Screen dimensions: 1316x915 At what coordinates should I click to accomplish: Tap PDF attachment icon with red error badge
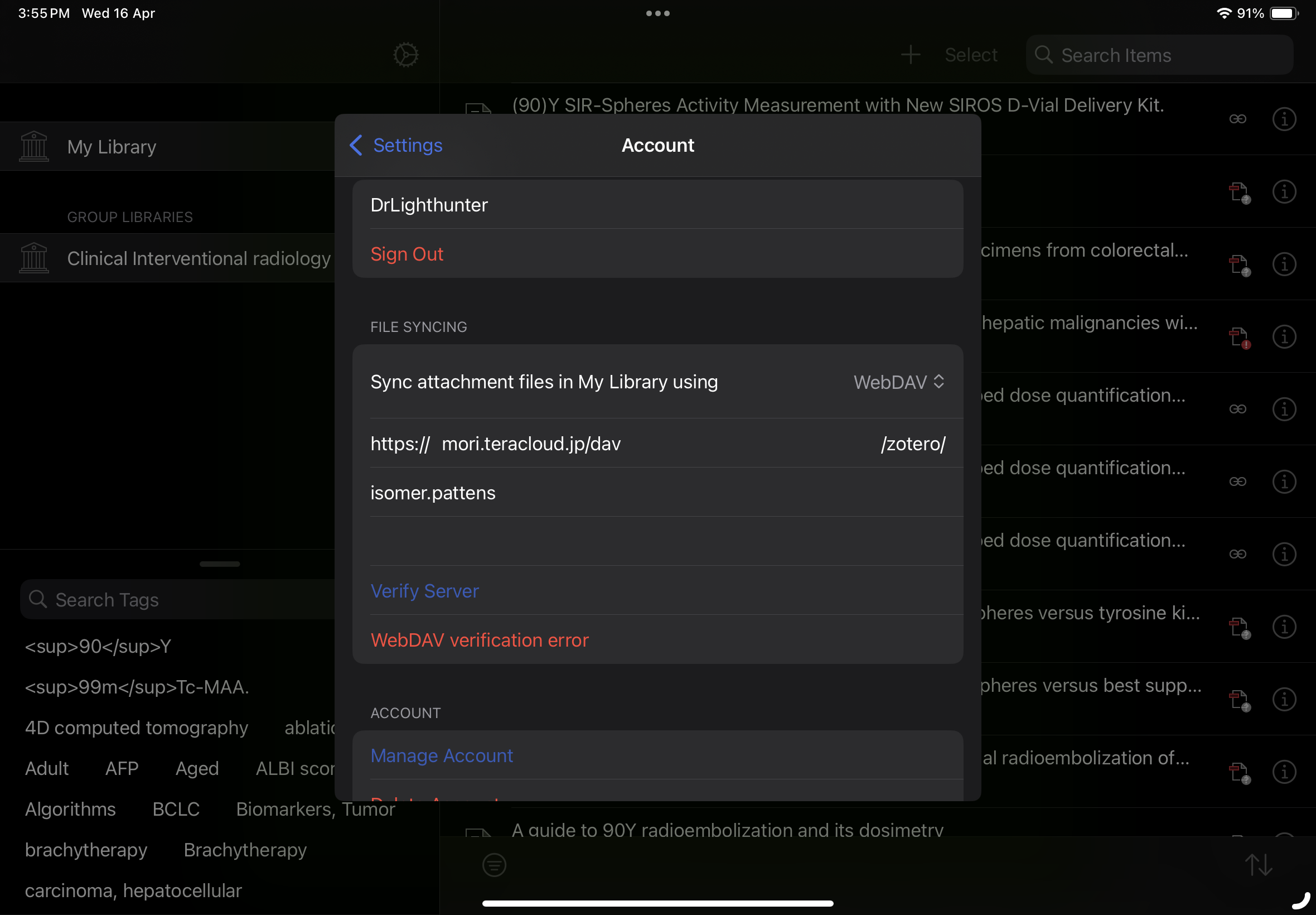(1239, 338)
